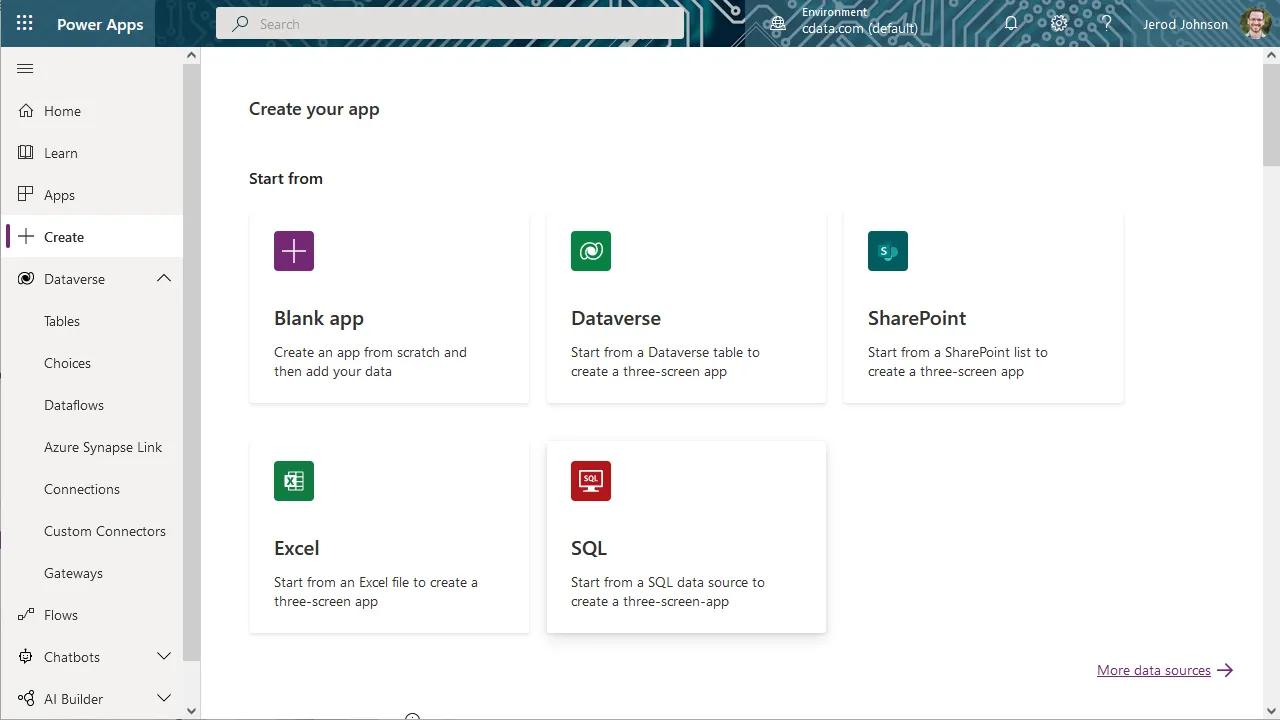1280x720 pixels.
Task: Open the More data sources link
Action: (1154, 670)
